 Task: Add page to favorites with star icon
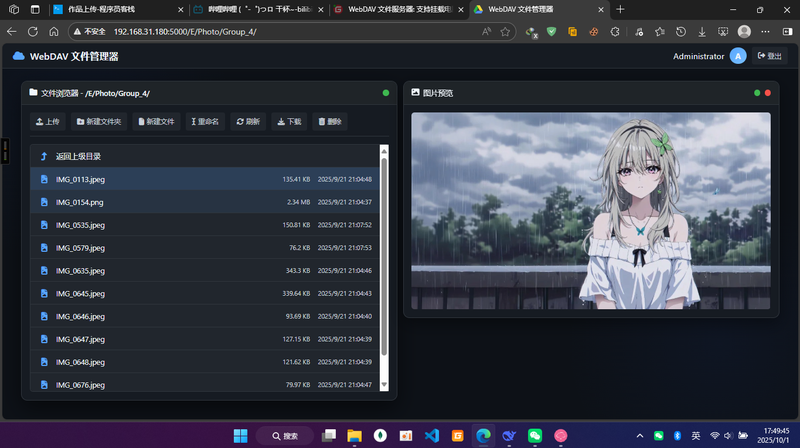(x=505, y=32)
